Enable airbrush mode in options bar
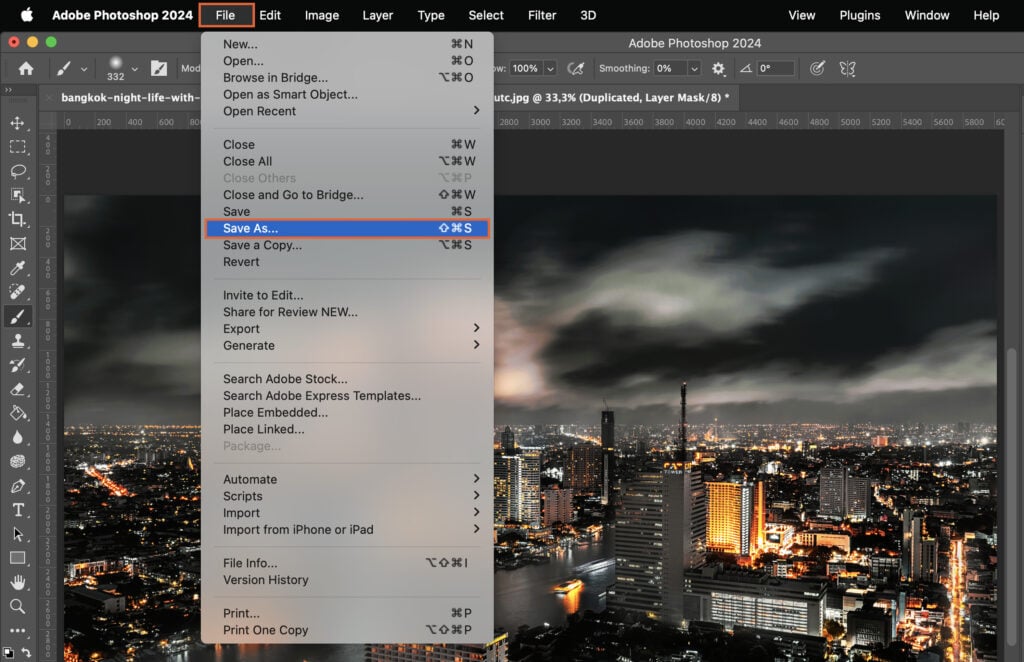Screen dimensions: 1024x662 577,68
